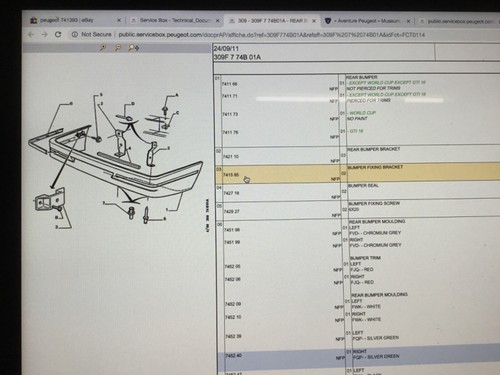Image resolution: width=500 pixels, height=375 pixels.
Task: Switch to the peugeot 741393 eBay tab
Action: pyautogui.click(x=67, y=20)
